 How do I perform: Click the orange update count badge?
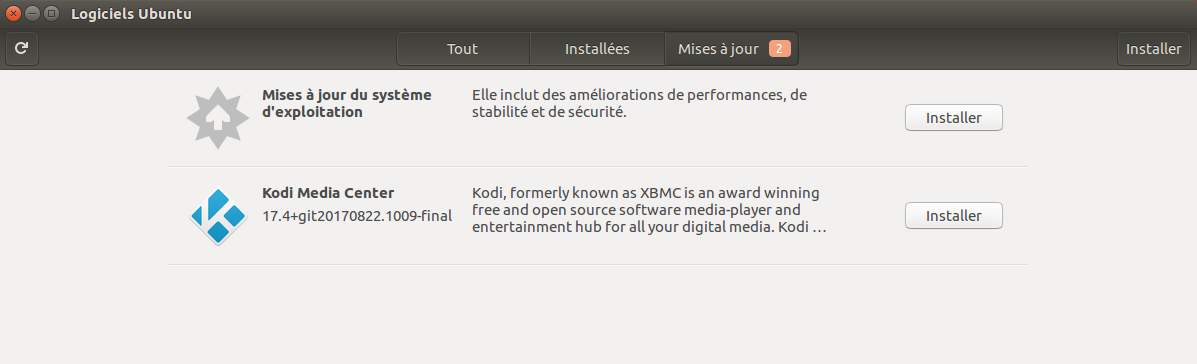click(779, 49)
